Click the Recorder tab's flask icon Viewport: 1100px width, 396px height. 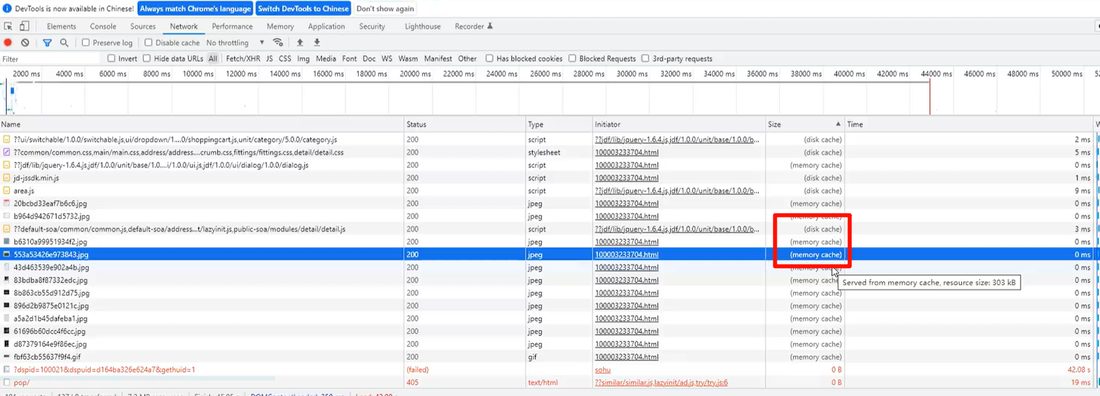(x=490, y=27)
